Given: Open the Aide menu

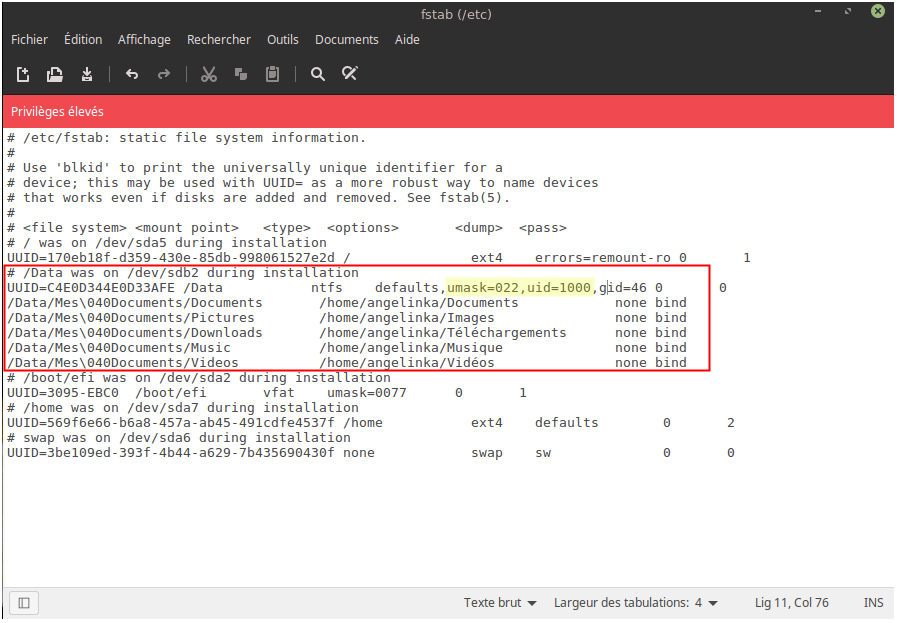Looking at the screenshot, I should (x=407, y=39).
